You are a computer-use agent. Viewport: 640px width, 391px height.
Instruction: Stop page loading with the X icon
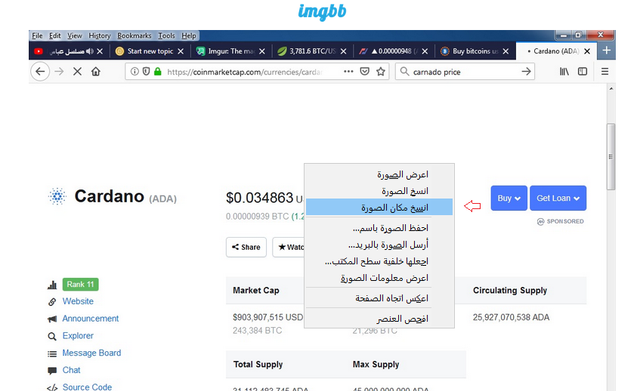point(77,72)
